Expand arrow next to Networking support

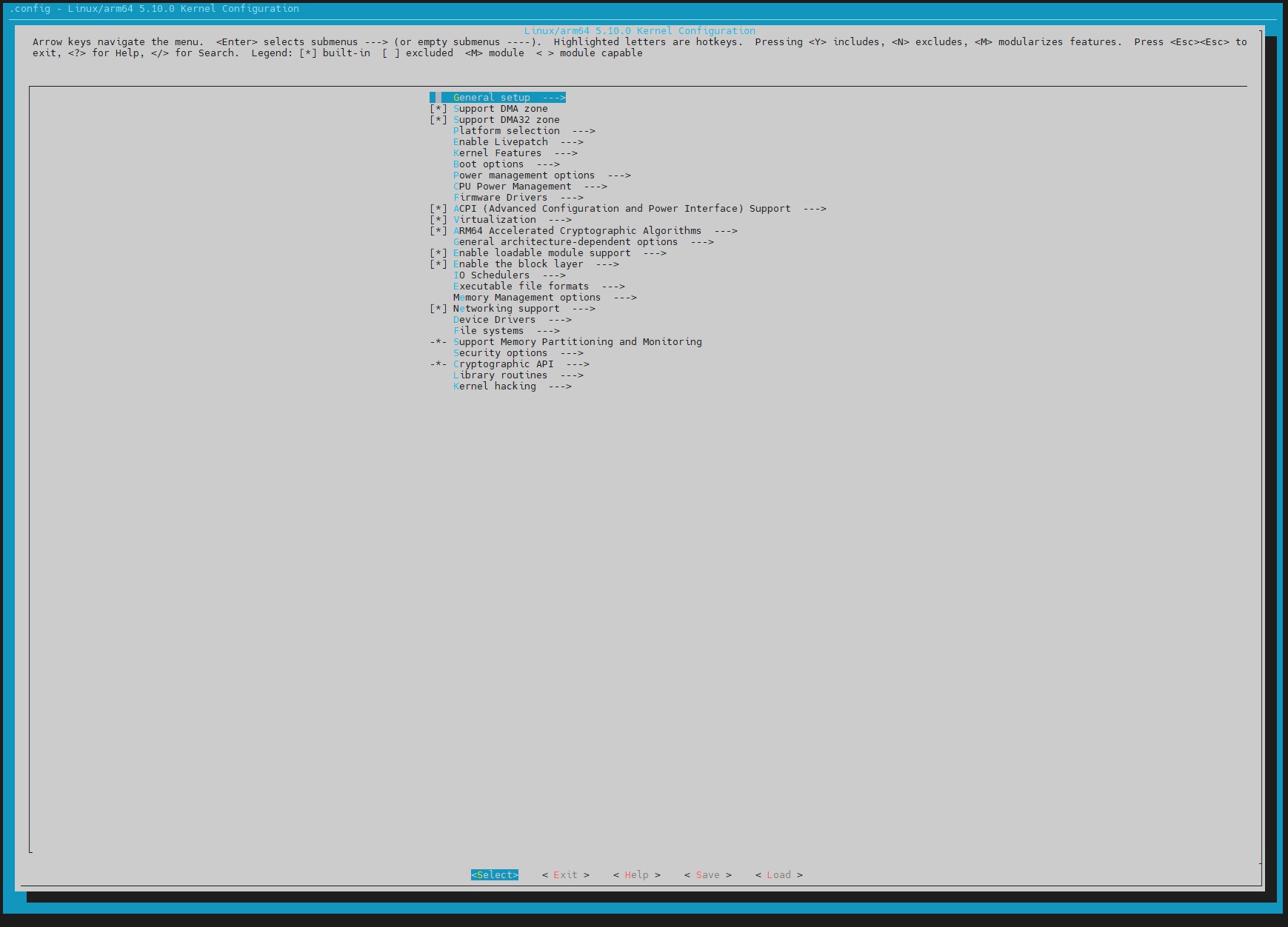[x=584, y=309]
